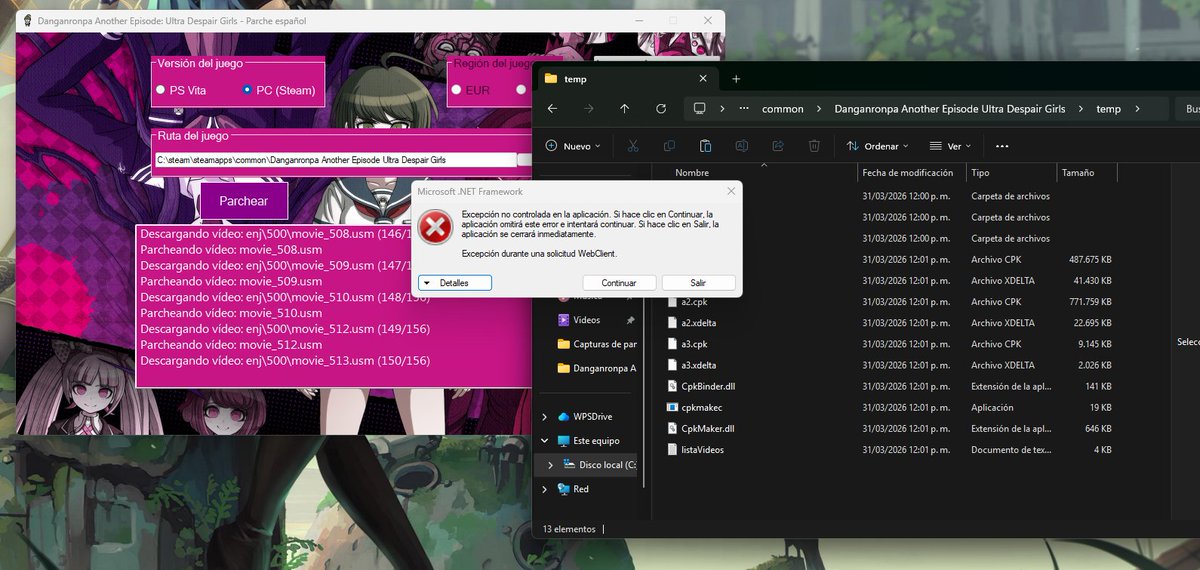Click the red error icon in the dialog
This screenshot has width=1200, height=570.
(434, 227)
